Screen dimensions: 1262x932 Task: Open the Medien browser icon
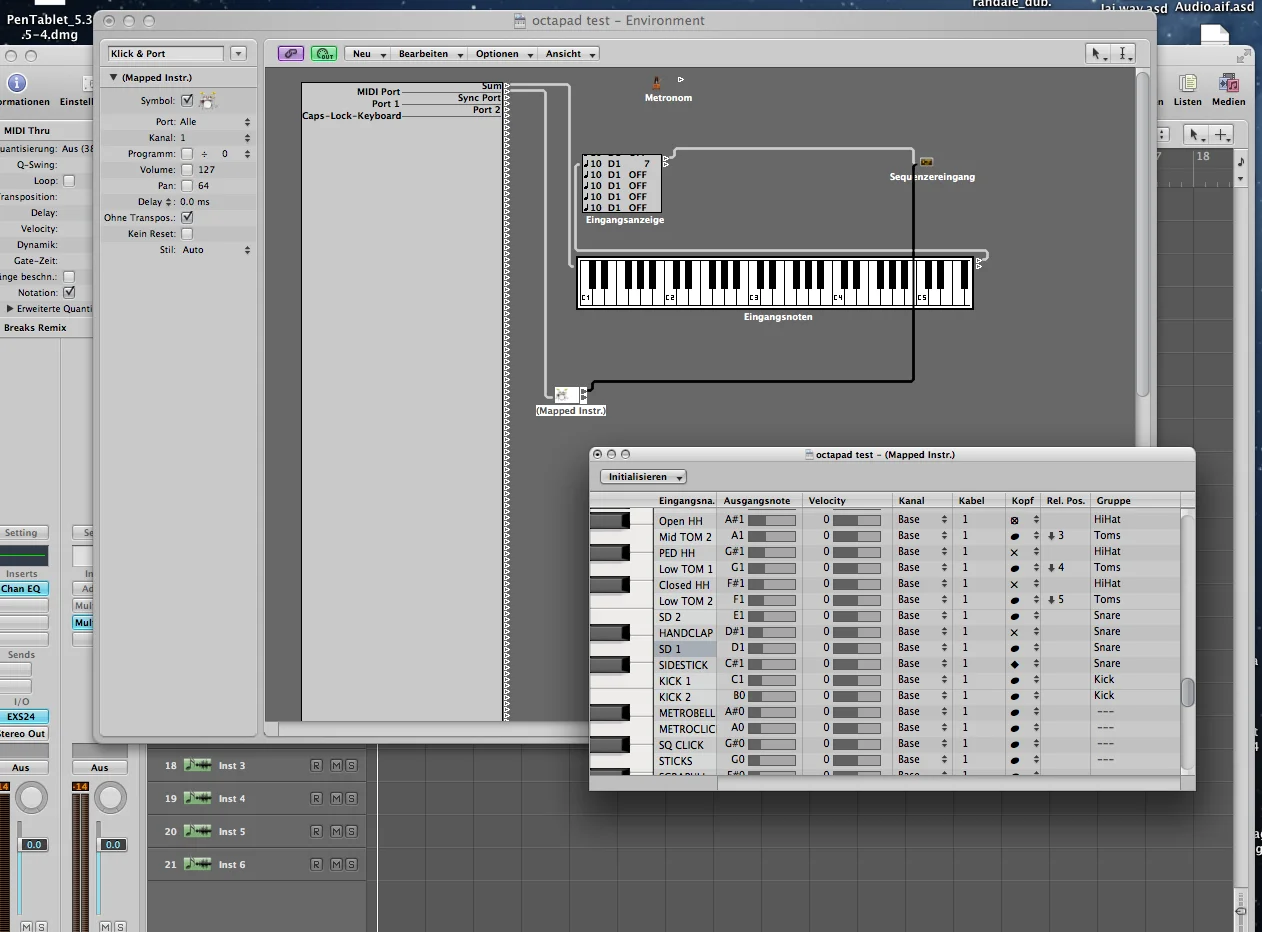click(1228, 84)
